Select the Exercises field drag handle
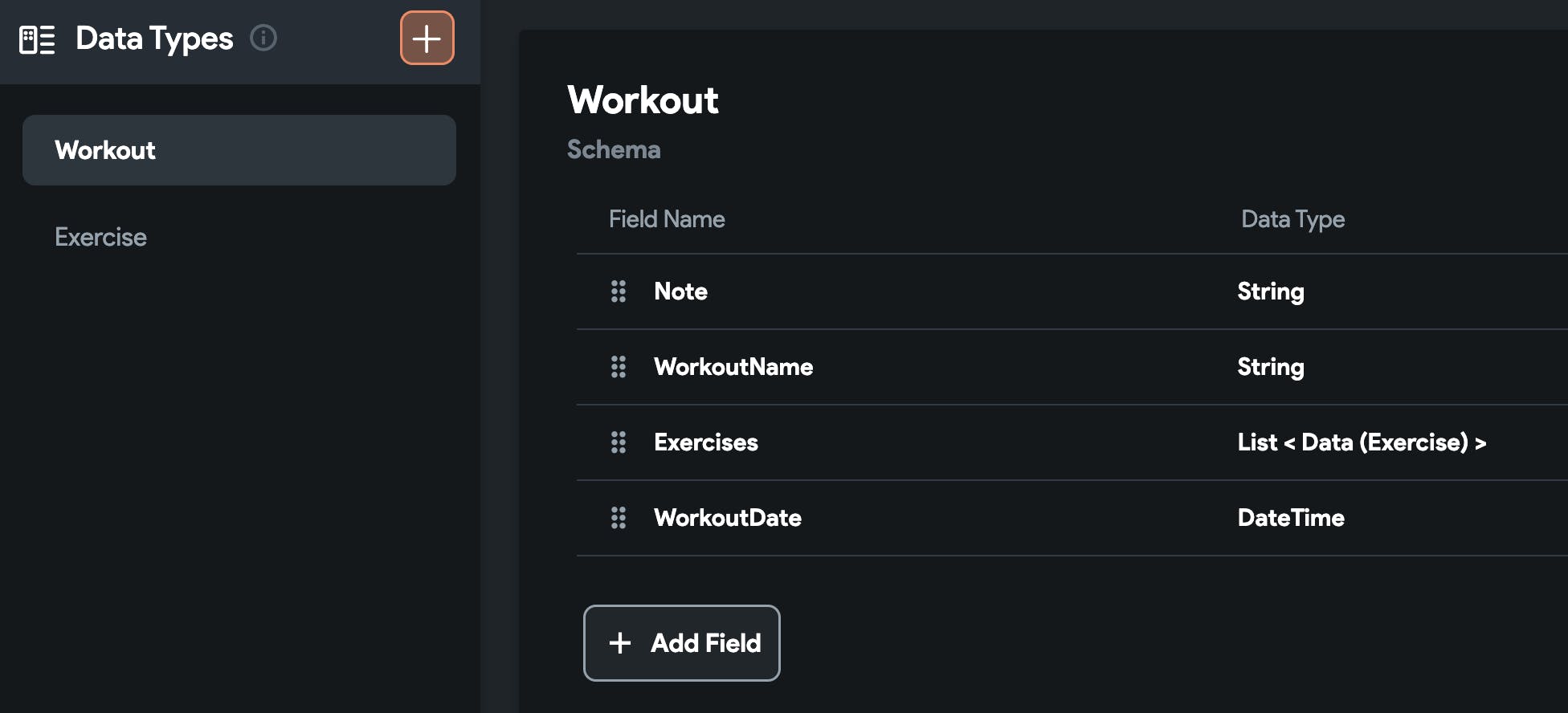The image size is (1568, 713). click(619, 442)
